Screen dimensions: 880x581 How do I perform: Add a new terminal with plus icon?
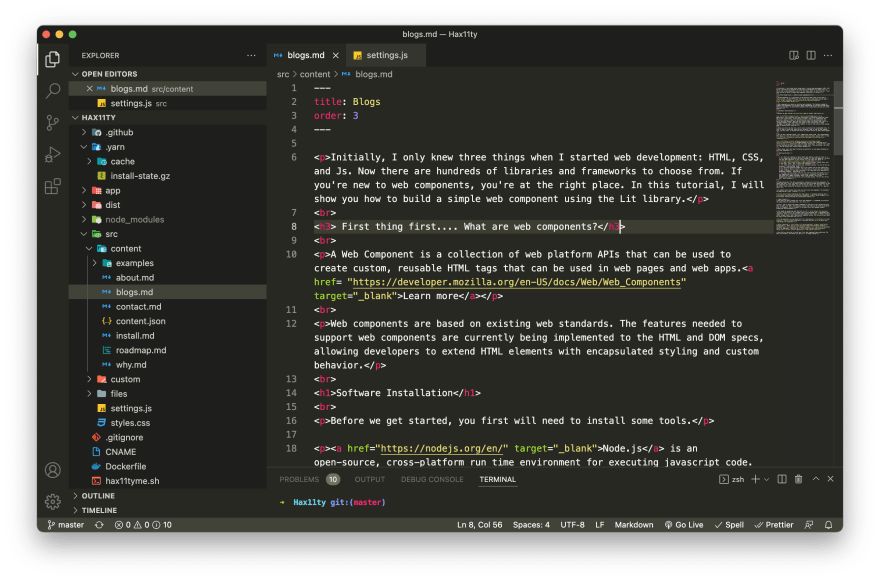755,479
